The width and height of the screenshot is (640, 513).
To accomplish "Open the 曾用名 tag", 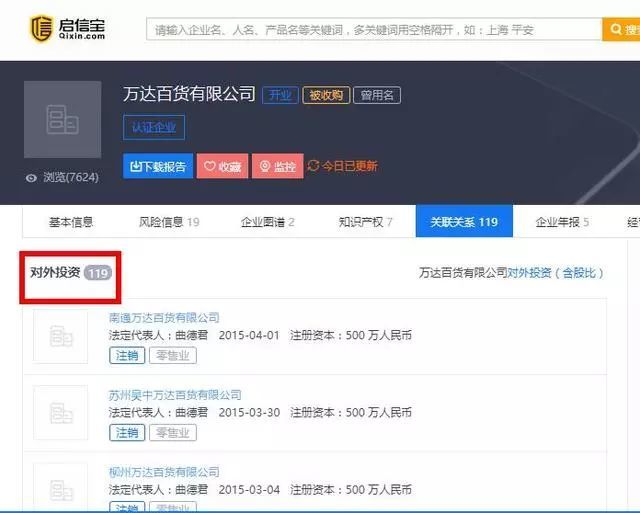I will [x=377, y=95].
